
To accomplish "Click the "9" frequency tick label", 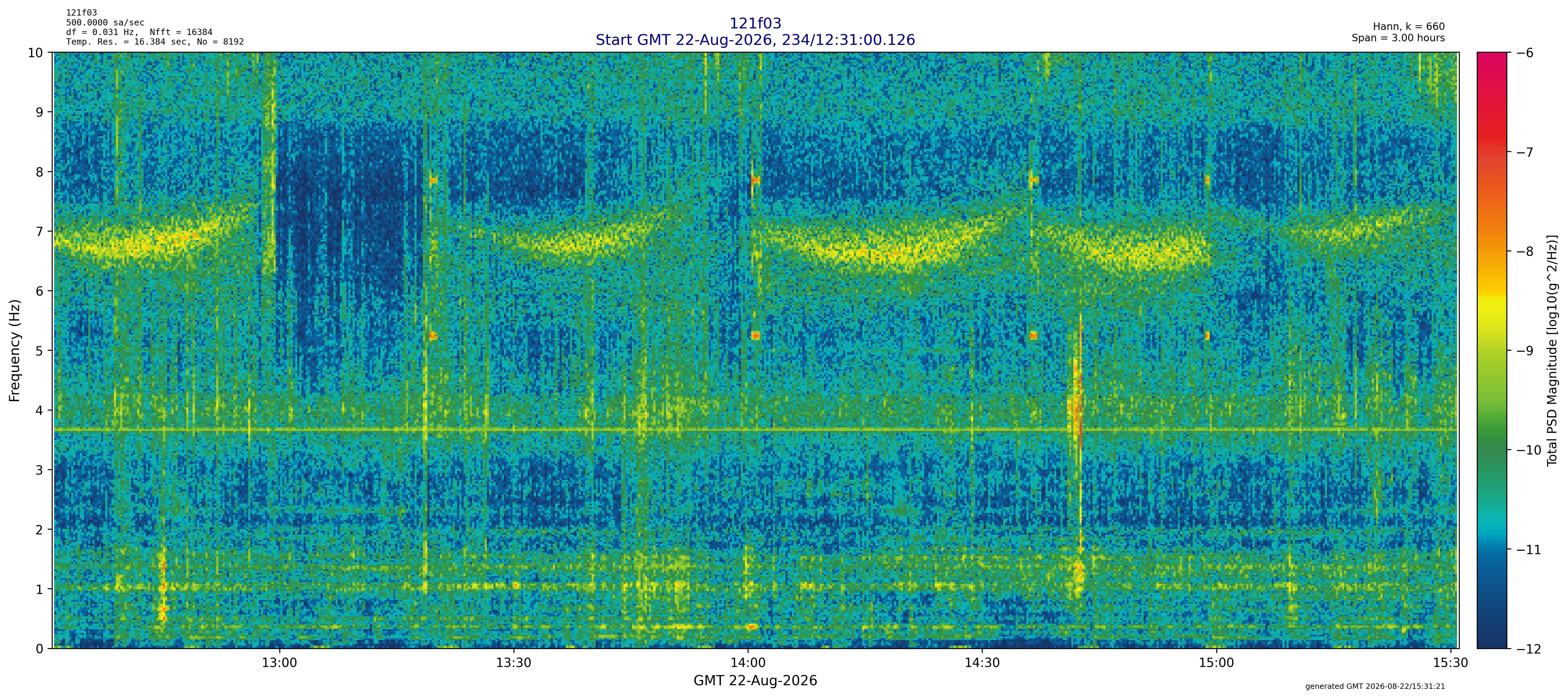I will pyautogui.click(x=39, y=113).
